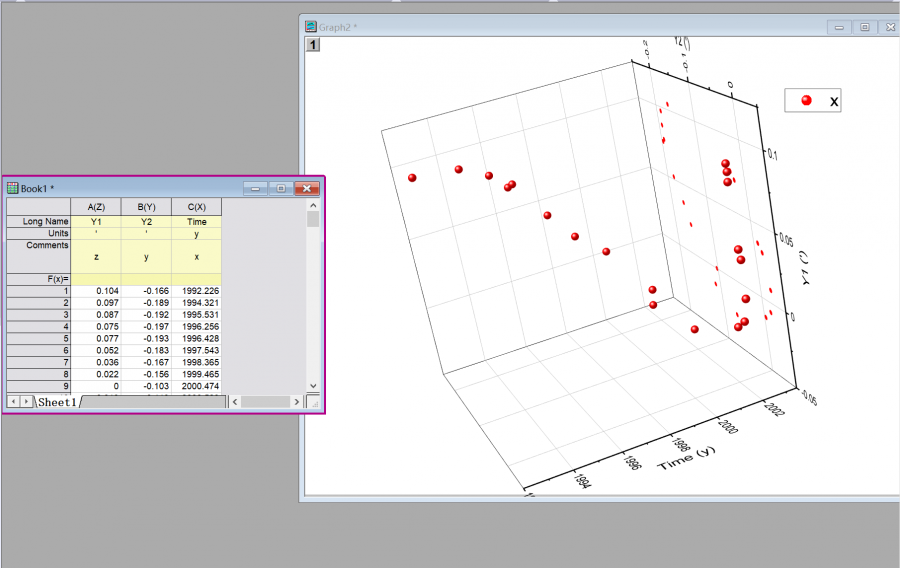Select row 5 header in worksheet
The image size is (900, 568).
coord(39,339)
